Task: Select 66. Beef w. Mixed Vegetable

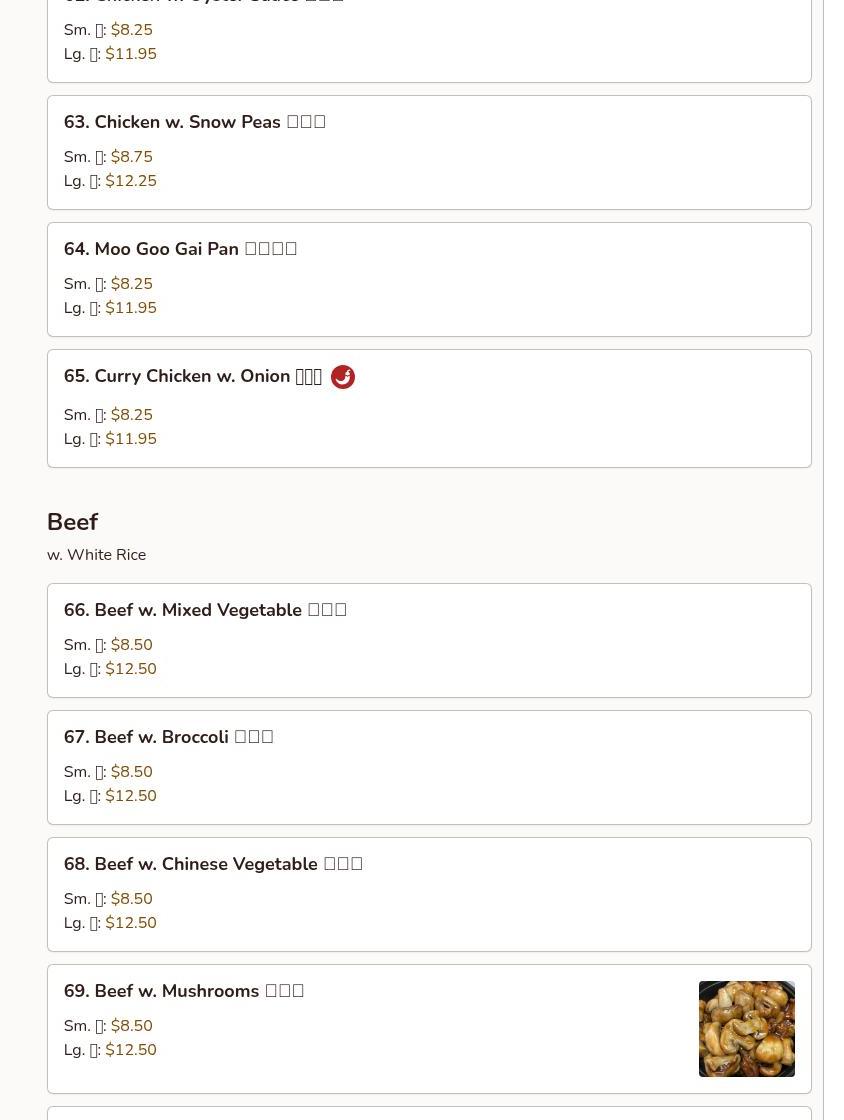Action: pyautogui.click(x=205, y=610)
